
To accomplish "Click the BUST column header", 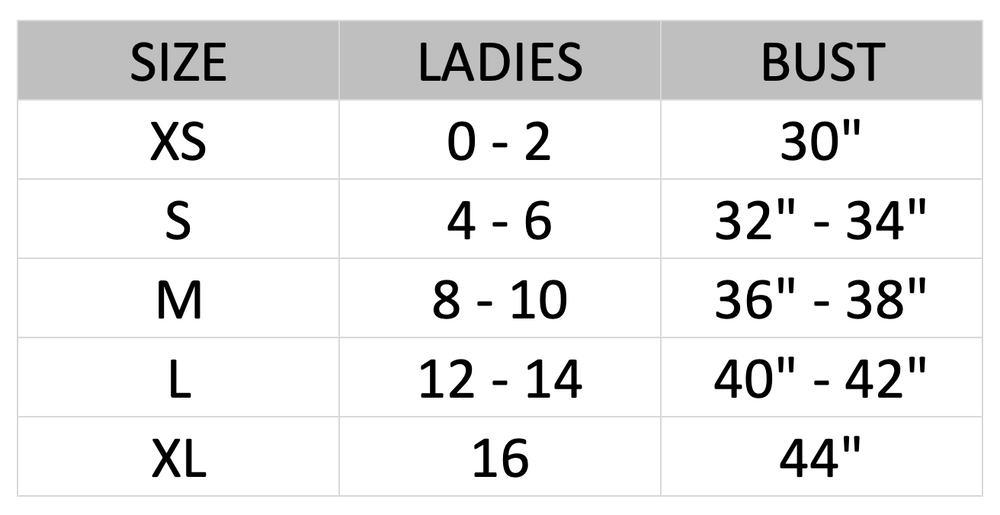I will (822, 62).
